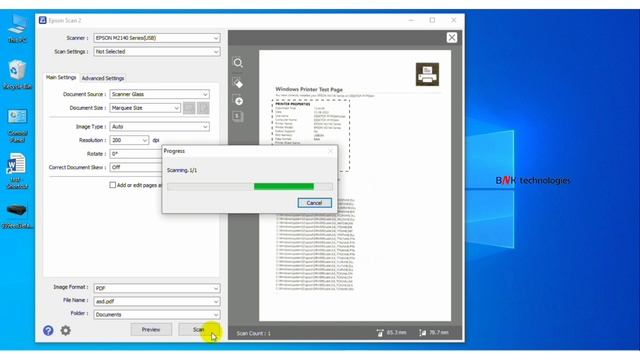Select the landscape orientation button beside Document Size
Image resolution: width=640 pixels, height=360 pixels.
[203, 108]
